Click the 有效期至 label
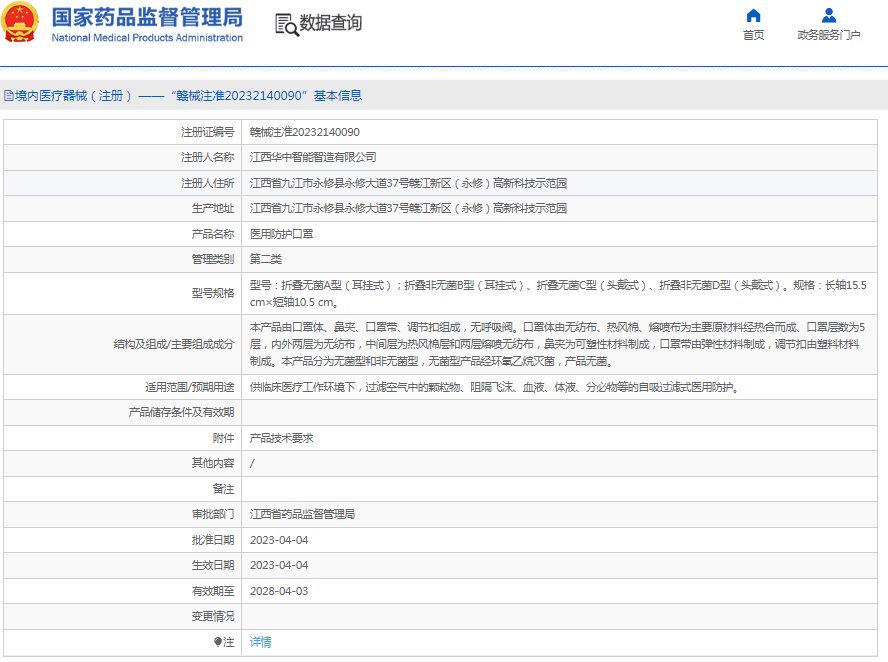The image size is (888, 662). [x=212, y=591]
